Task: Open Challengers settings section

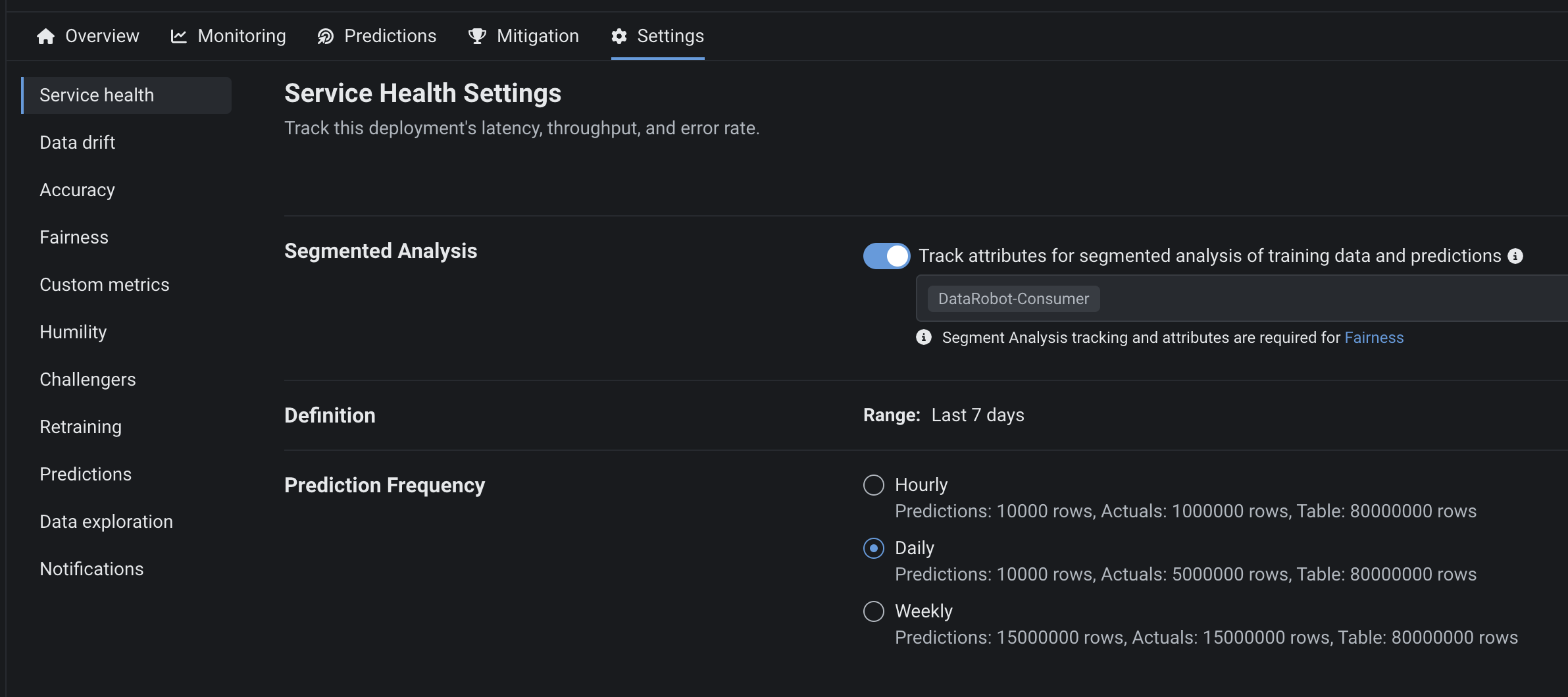Action: tap(88, 380)
